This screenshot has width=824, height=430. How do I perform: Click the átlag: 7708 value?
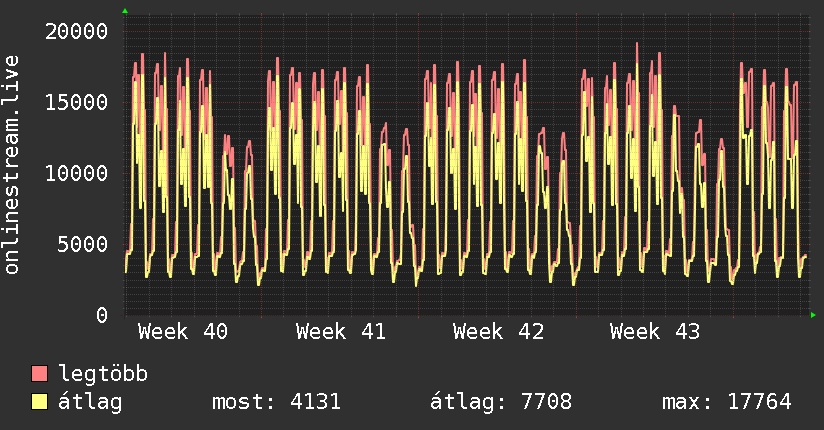(500, 402)
